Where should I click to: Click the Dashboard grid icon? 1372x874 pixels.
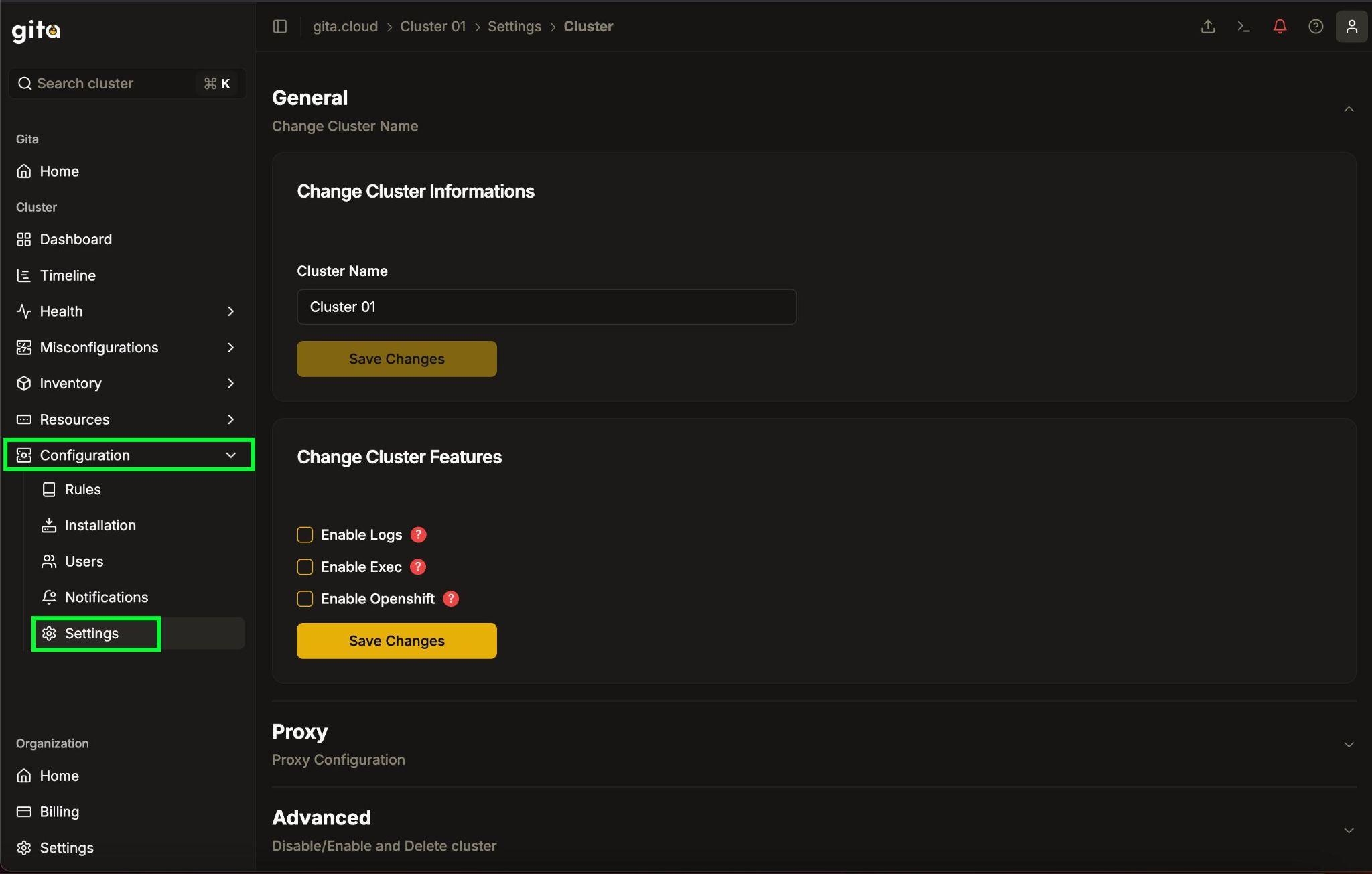click(x=24, y=240)
